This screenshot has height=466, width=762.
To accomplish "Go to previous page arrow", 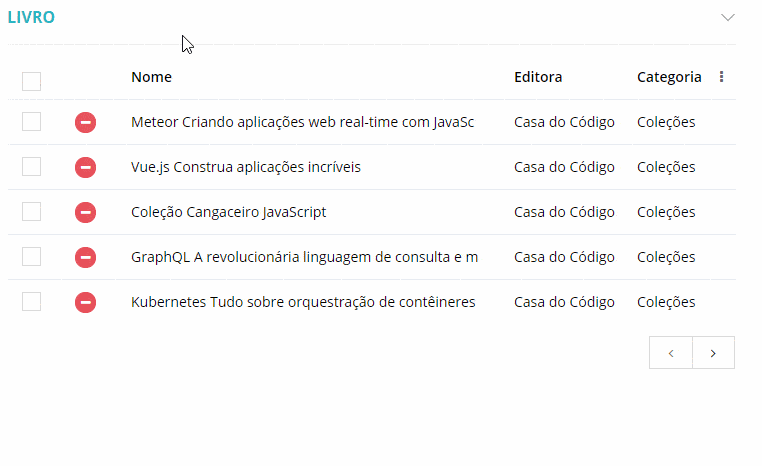I will pos(671,353).
